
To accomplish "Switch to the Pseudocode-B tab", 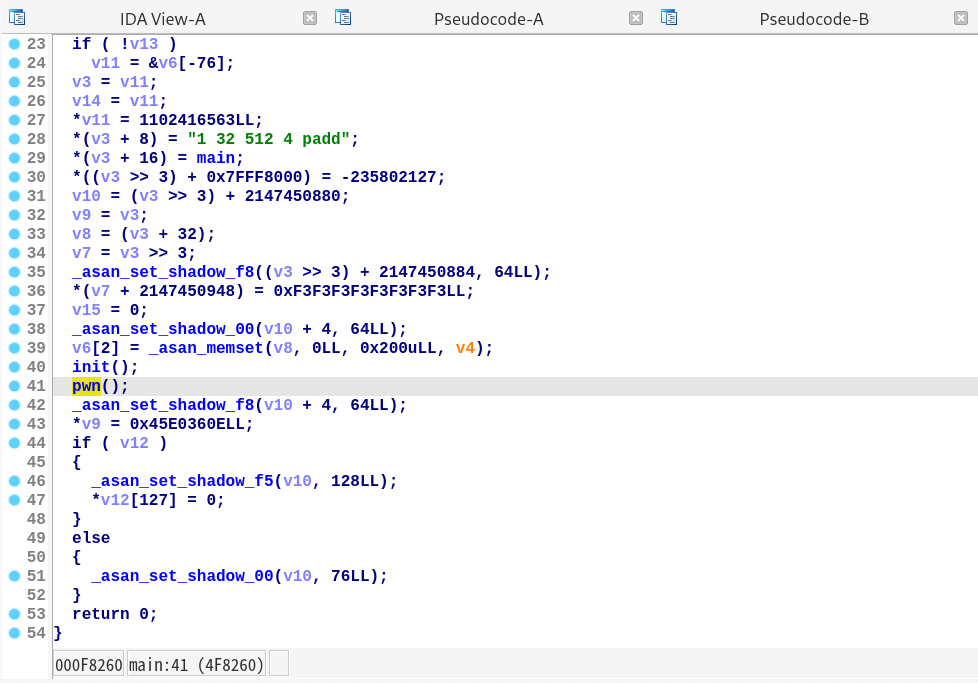I will [x=814, y=19].
